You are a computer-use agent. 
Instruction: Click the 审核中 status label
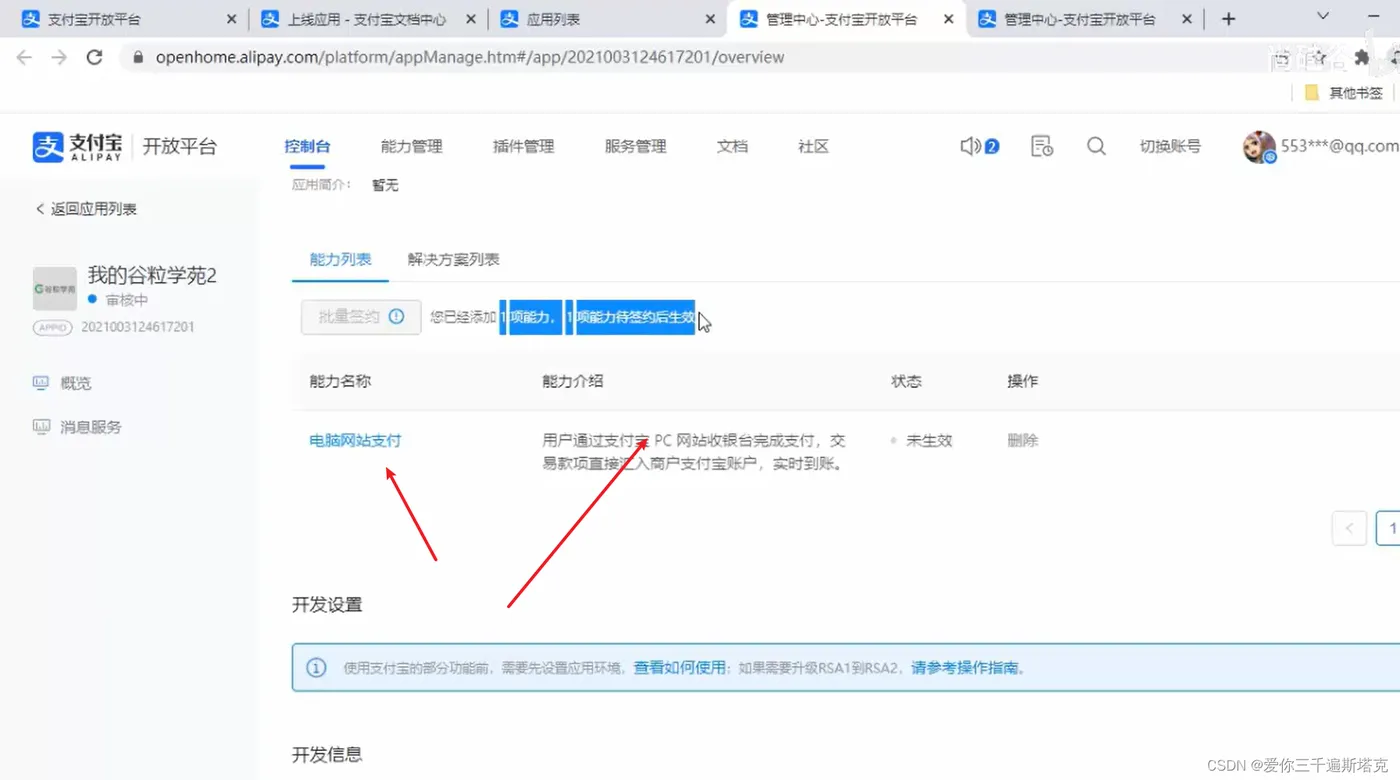pos(126,300)
